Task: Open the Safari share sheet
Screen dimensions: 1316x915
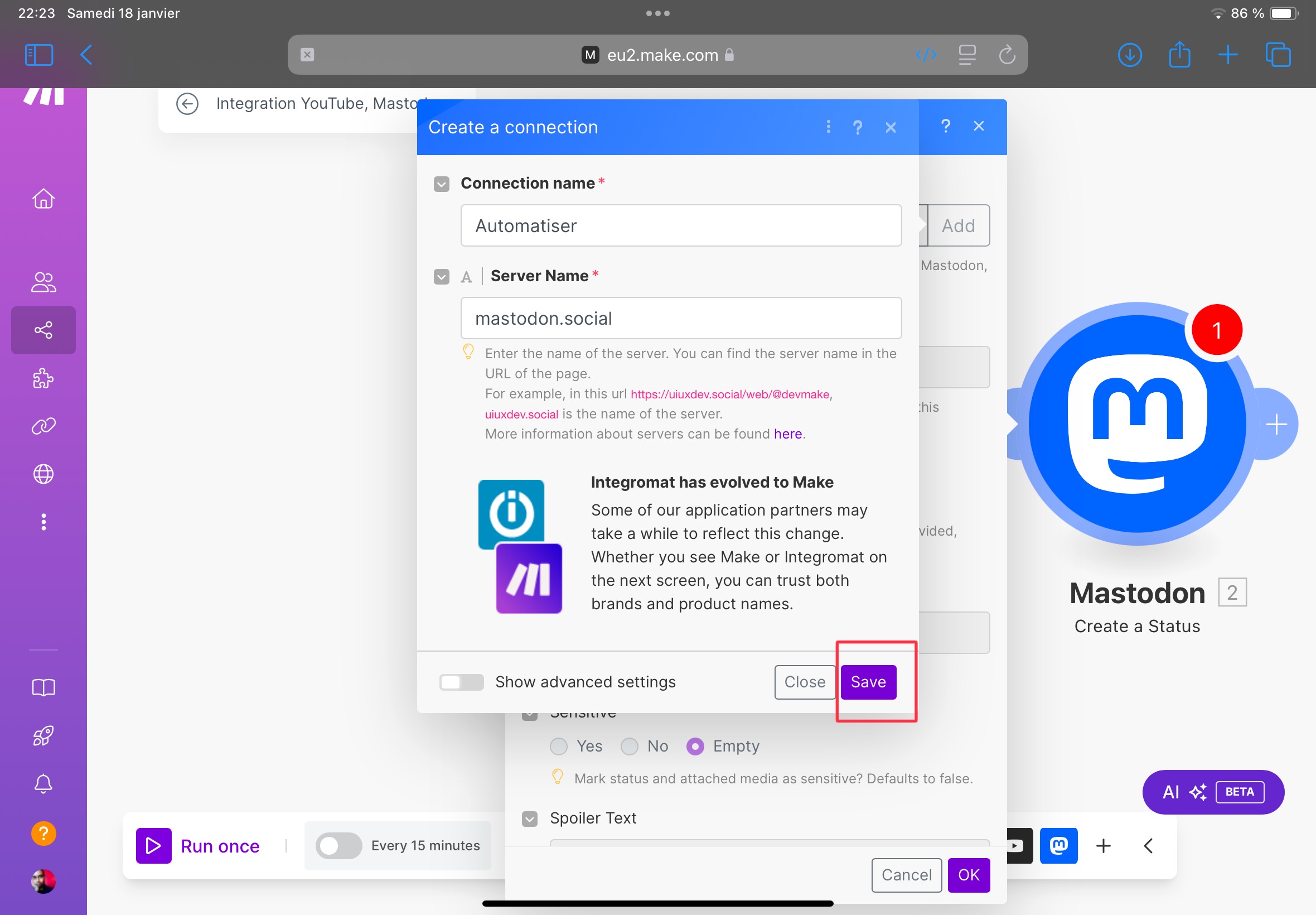Action: pyautogui.click(x=1179, y=55)
